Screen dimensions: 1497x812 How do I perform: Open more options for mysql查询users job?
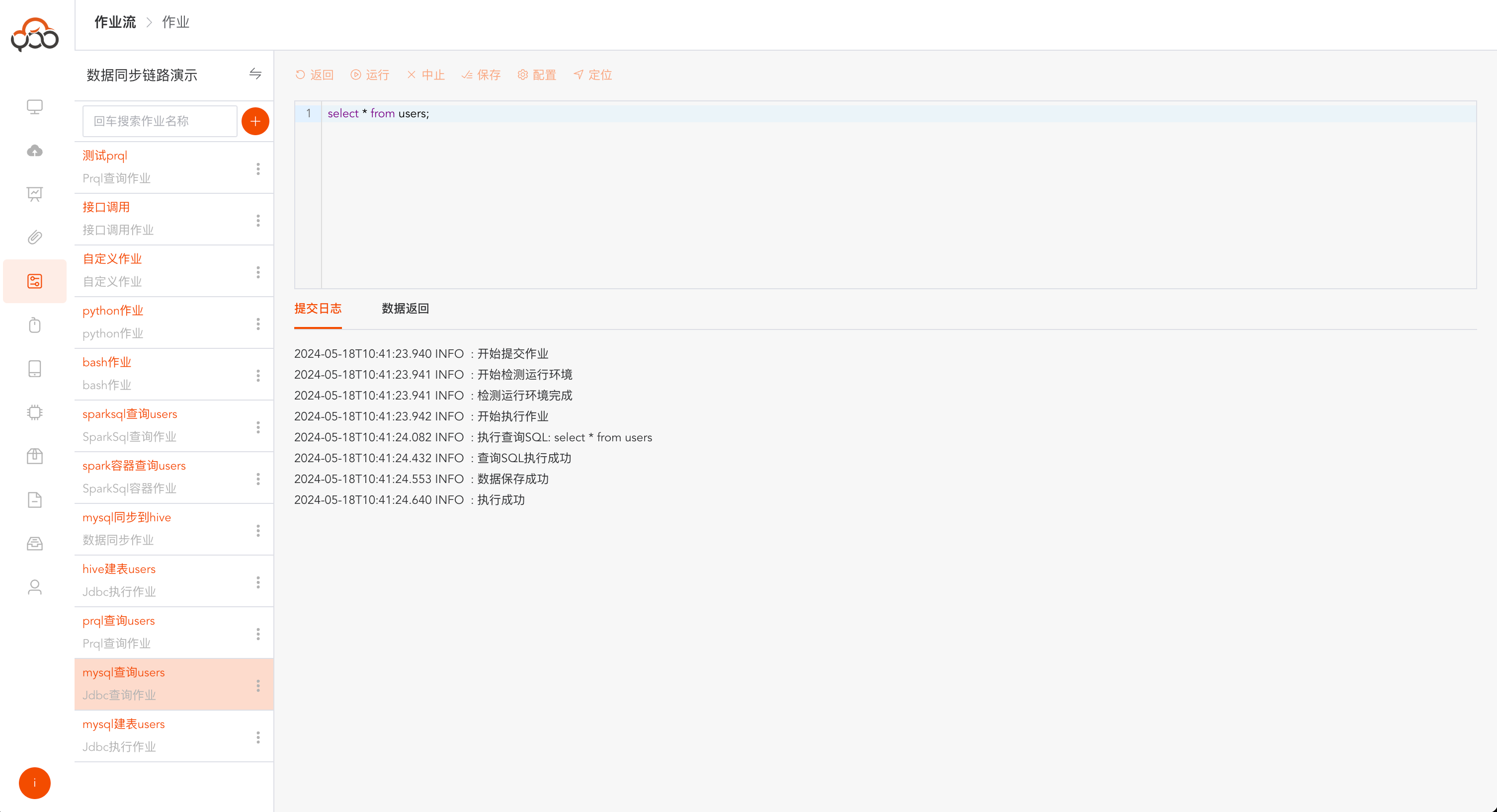click(x=258, y=685)
